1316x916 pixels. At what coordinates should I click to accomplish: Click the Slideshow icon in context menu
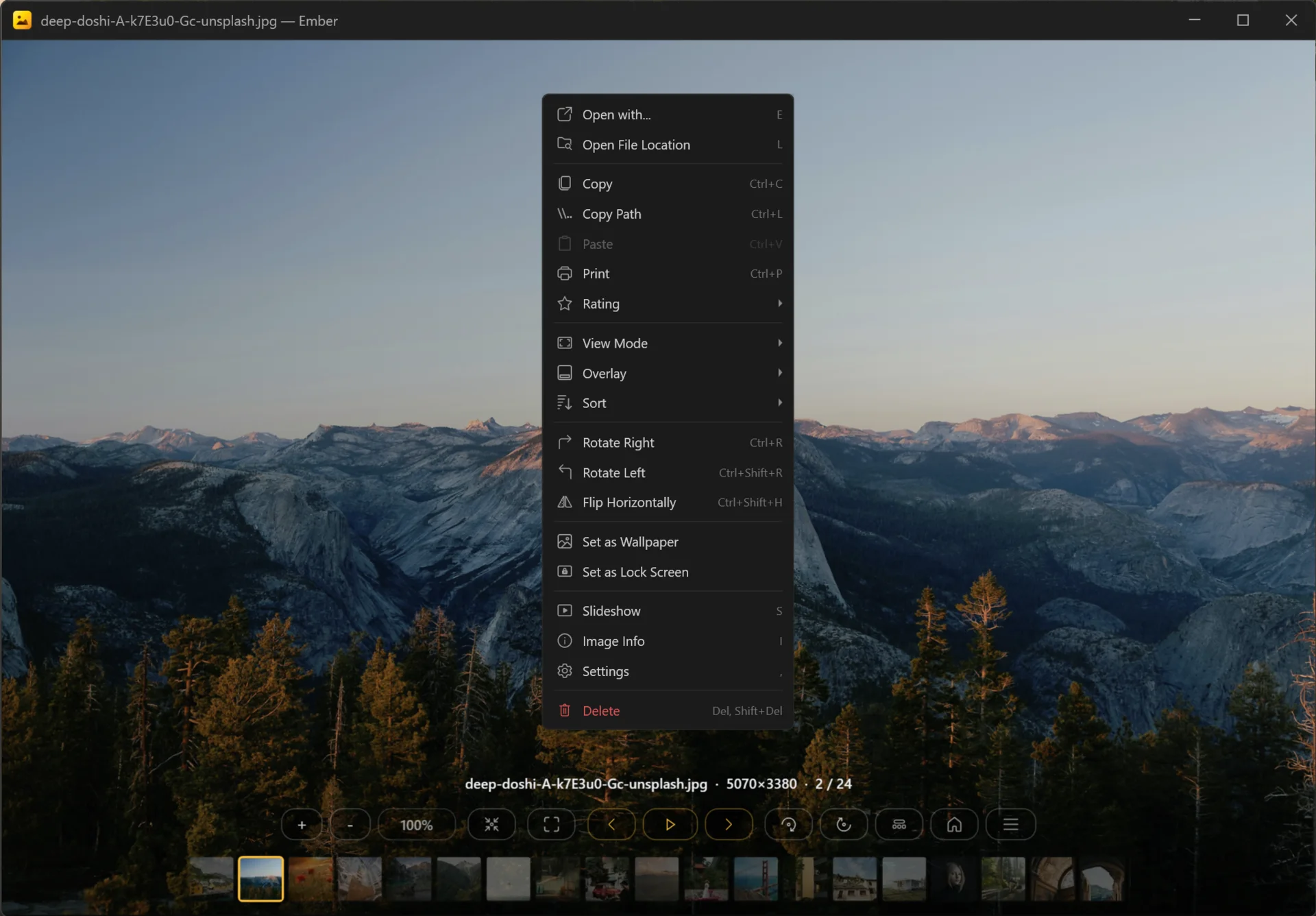565,611
